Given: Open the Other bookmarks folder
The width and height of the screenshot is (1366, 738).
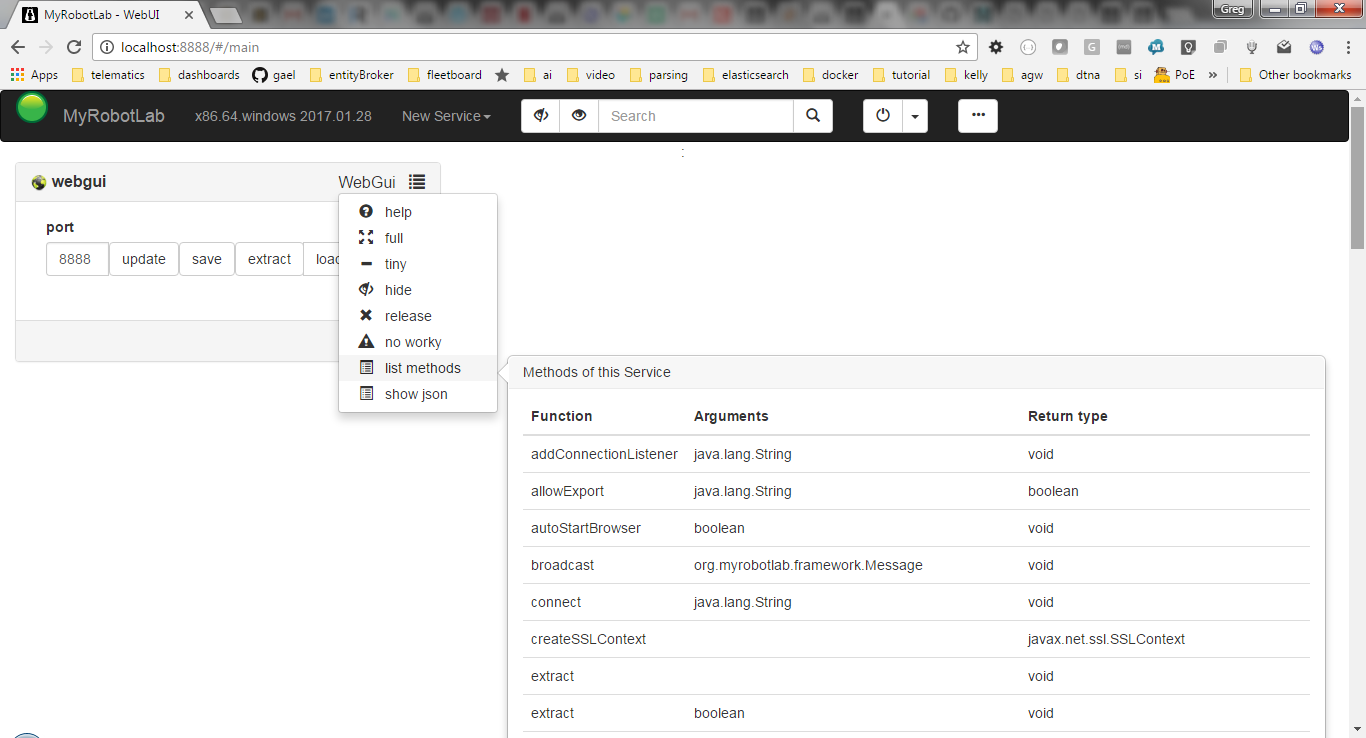Looking at the screenshot, I should [1295, 75].
